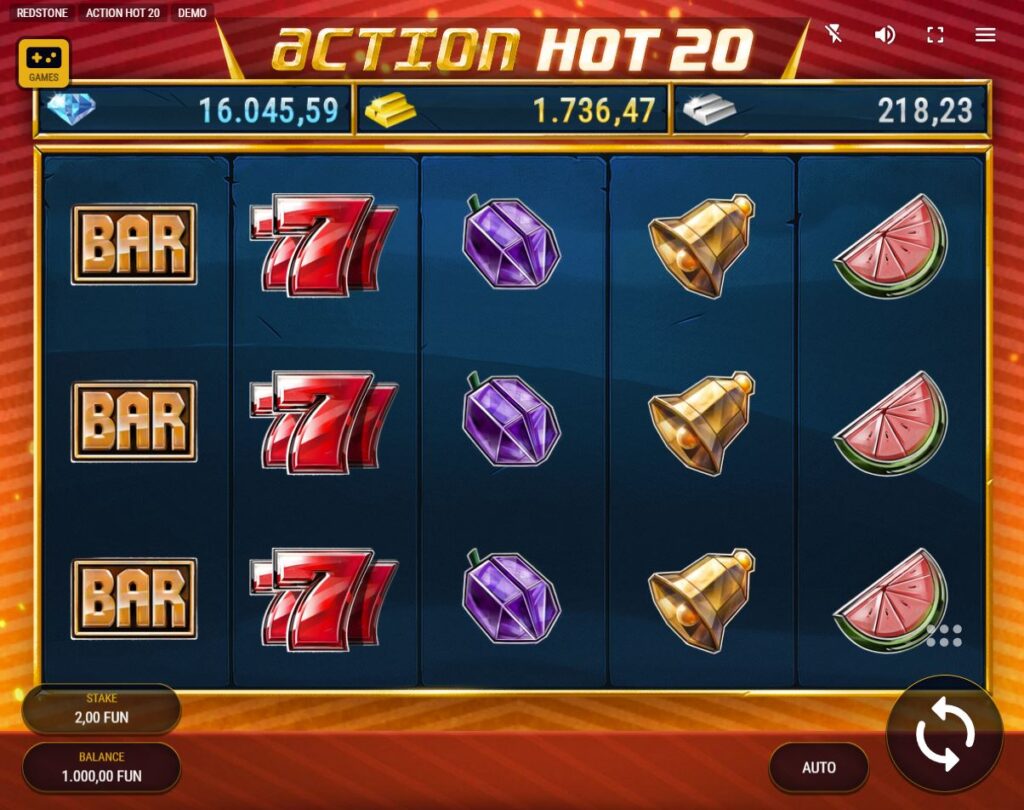Click the silver bars jackpot icon
This screenshot has height=810, width=1024.
[709, 110]
